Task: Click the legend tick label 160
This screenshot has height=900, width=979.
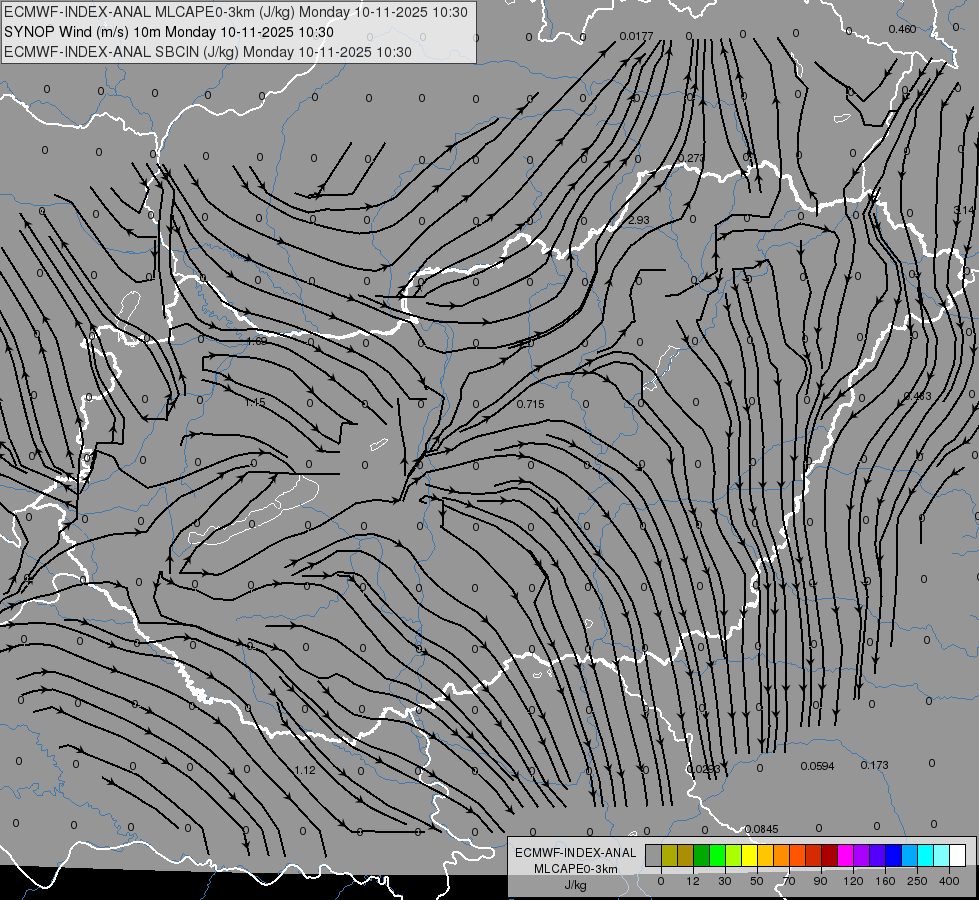Action: coord(885,881)
